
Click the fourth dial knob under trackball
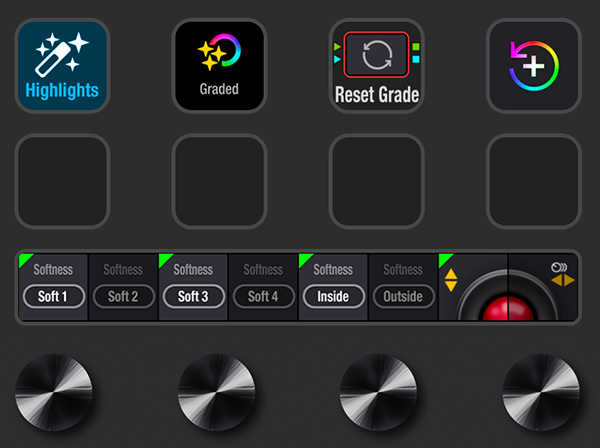(541, 392)
